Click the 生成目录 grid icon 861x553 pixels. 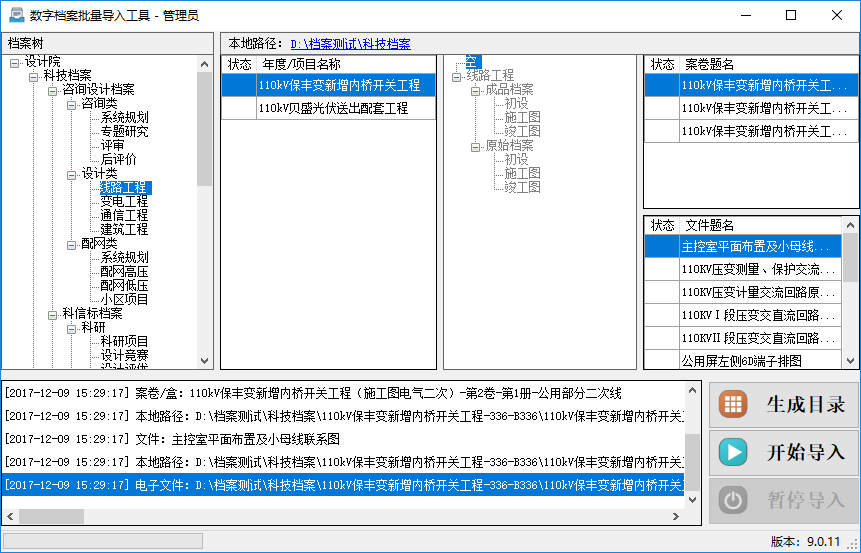(735, 405)
